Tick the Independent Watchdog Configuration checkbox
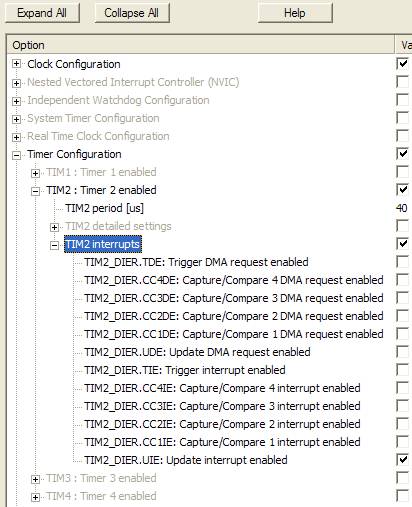The image size is (412, 507). (402, 100)
